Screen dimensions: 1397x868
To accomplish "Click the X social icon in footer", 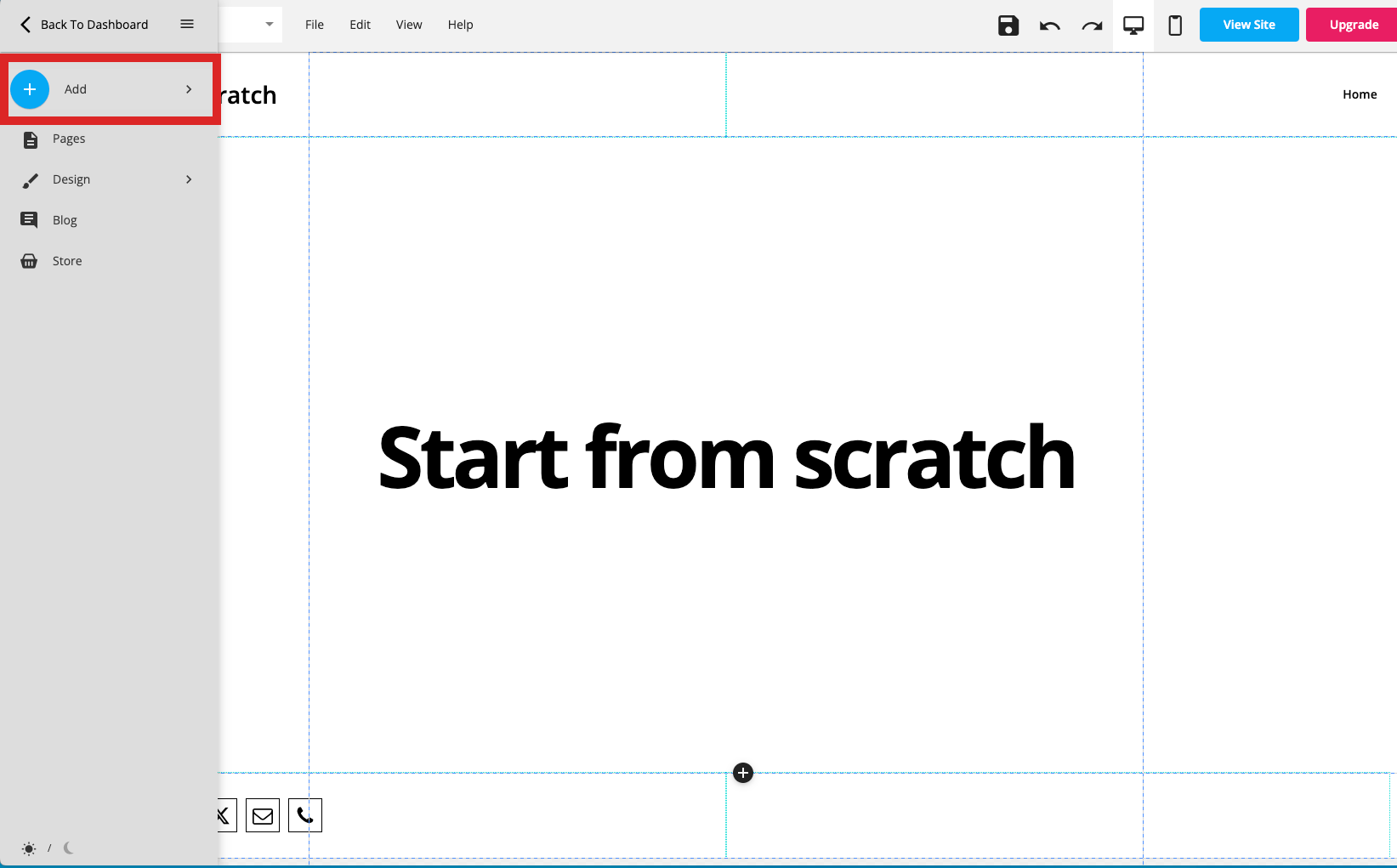I will pos(225,816).
